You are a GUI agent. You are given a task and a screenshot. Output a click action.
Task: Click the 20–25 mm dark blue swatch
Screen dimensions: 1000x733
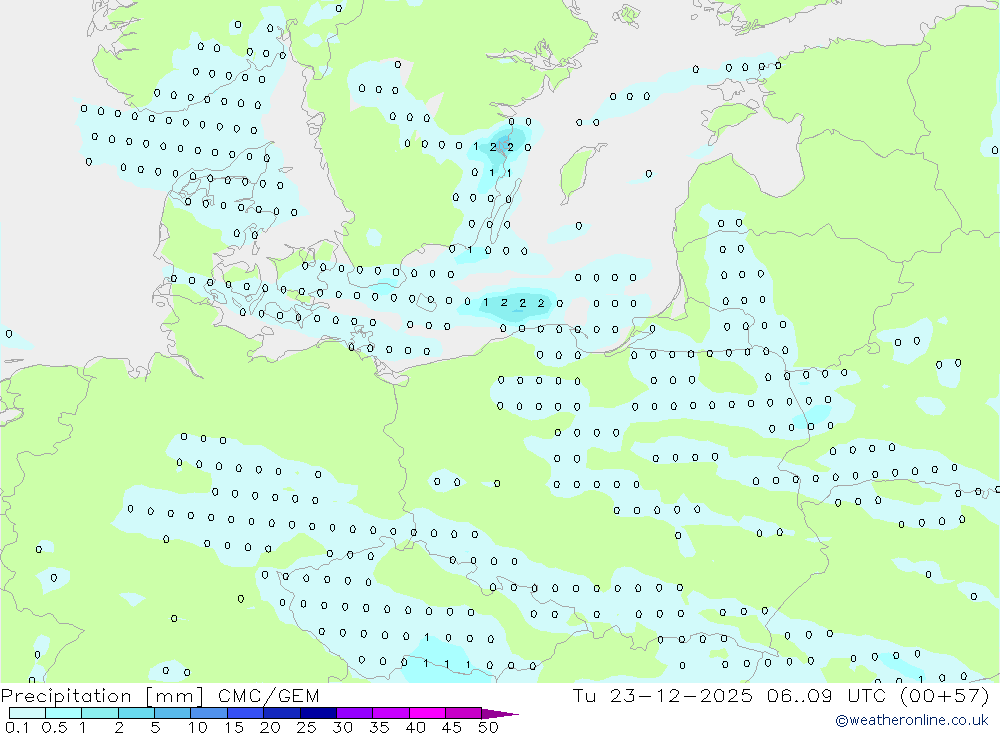(x=281, y=713)
